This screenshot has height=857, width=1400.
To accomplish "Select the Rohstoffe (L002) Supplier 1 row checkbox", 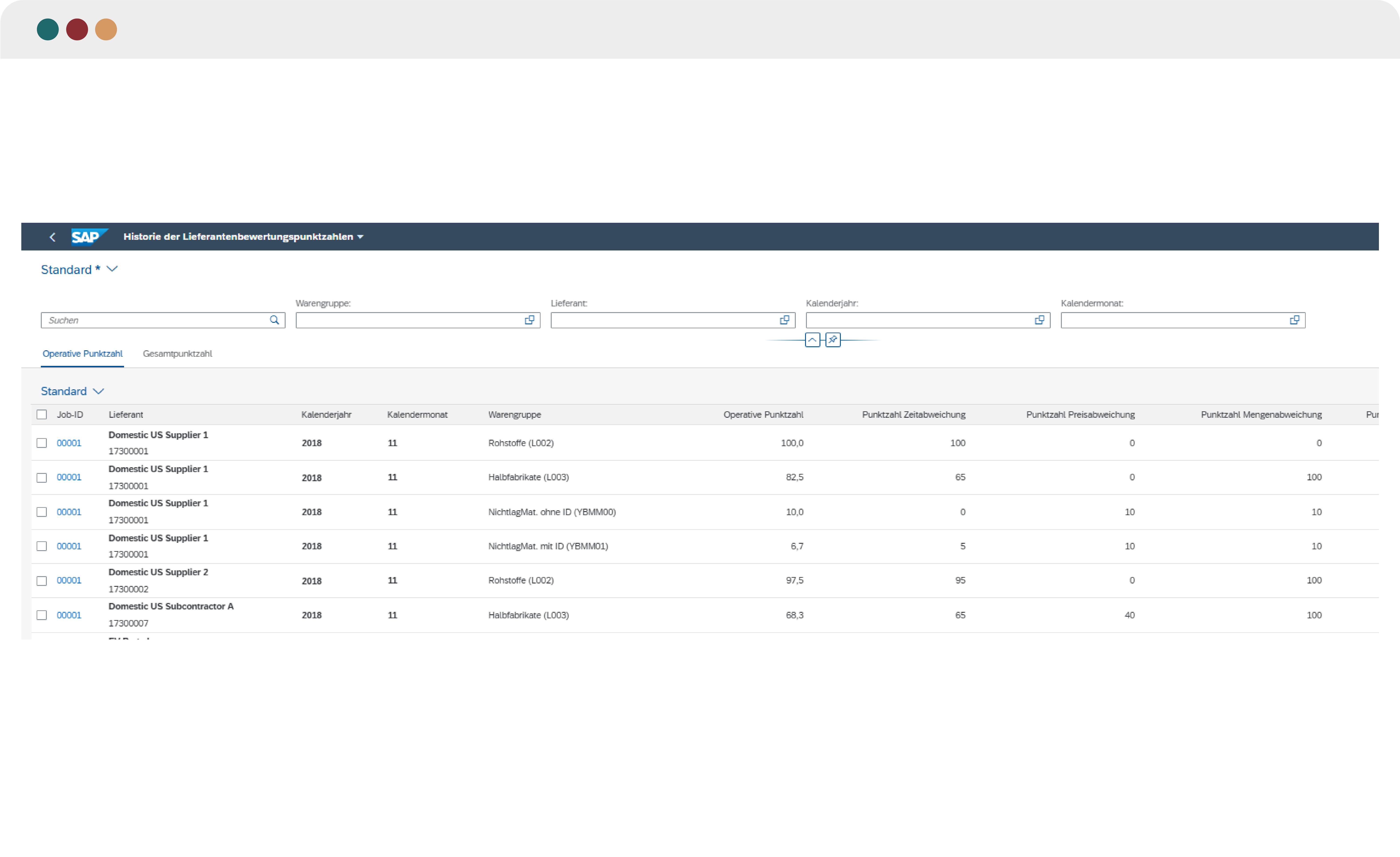I will (41, 443).
